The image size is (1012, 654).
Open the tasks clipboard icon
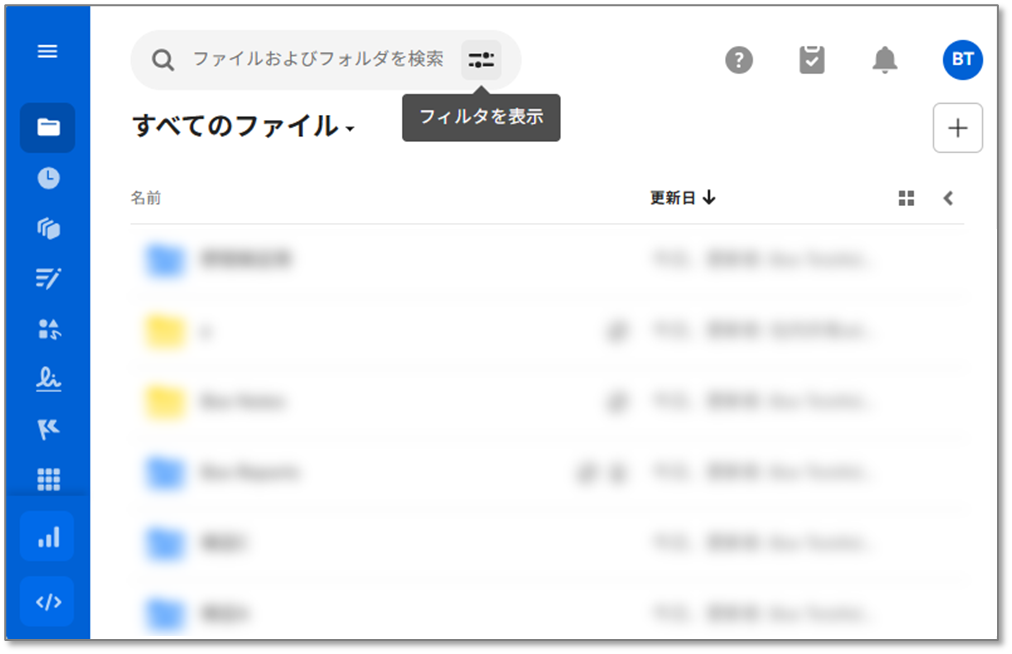pos(812,60)
